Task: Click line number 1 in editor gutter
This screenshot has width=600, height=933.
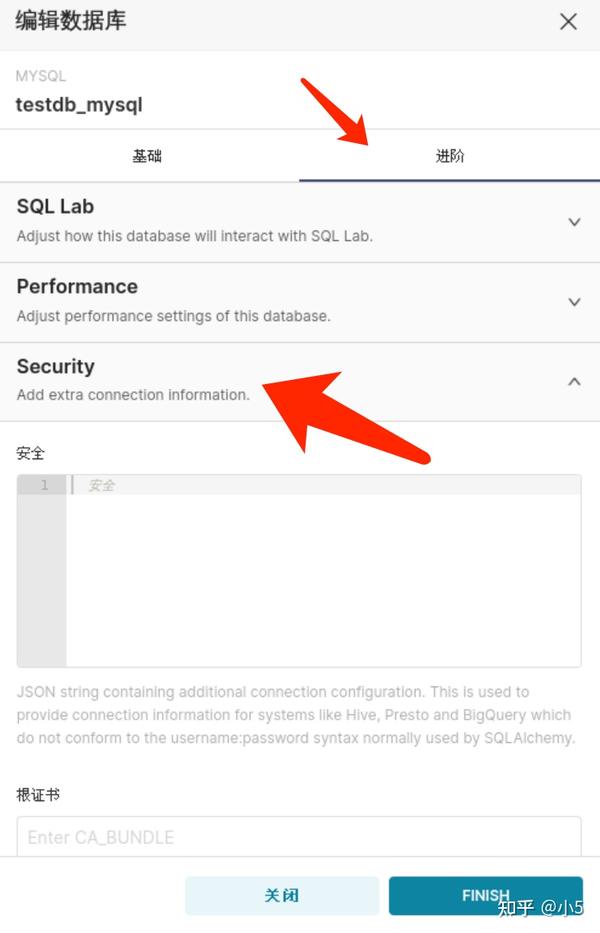Action: click(x=45, y=485)
